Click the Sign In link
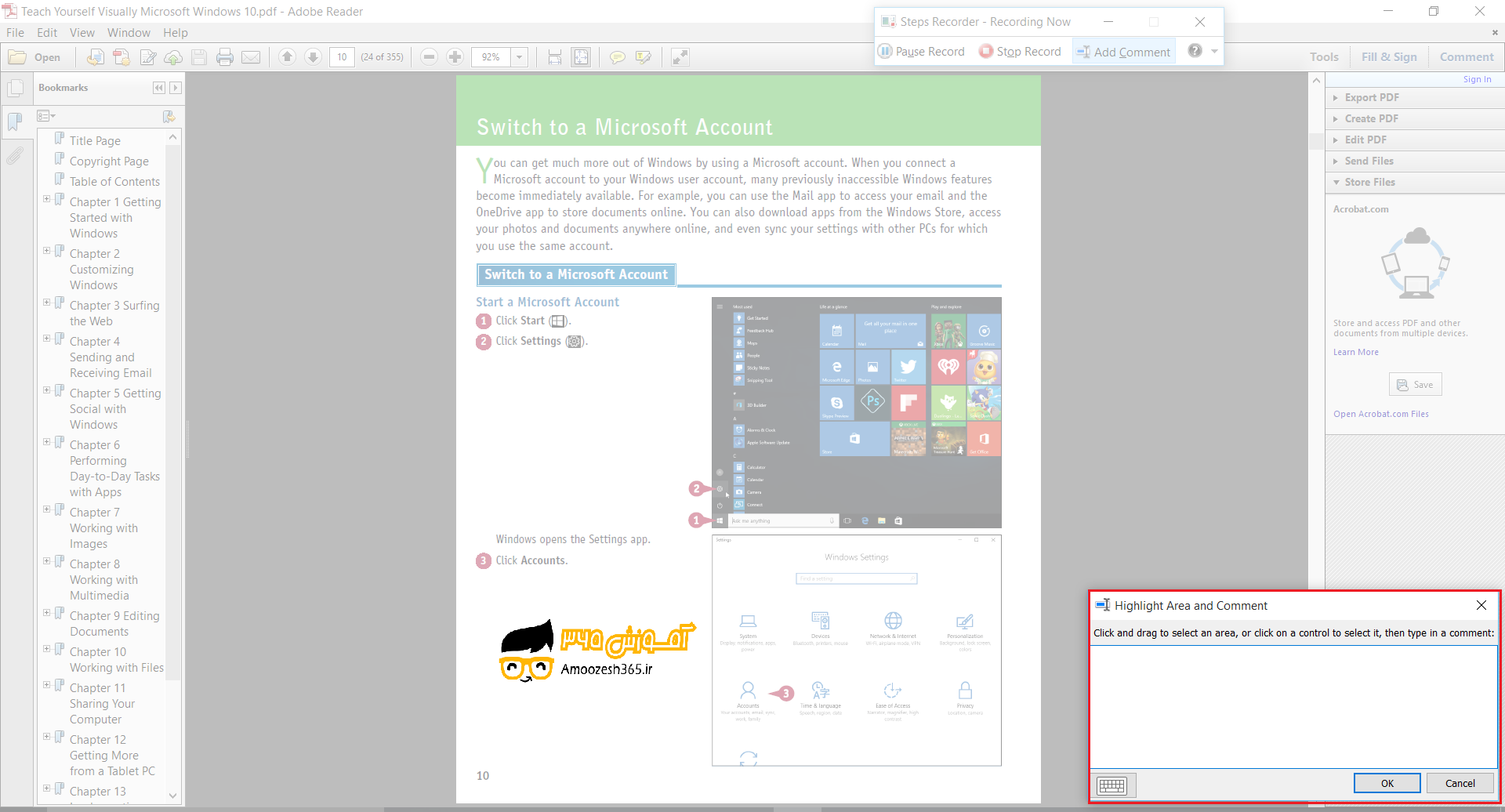1505x812 pixels. [1477, 79]
